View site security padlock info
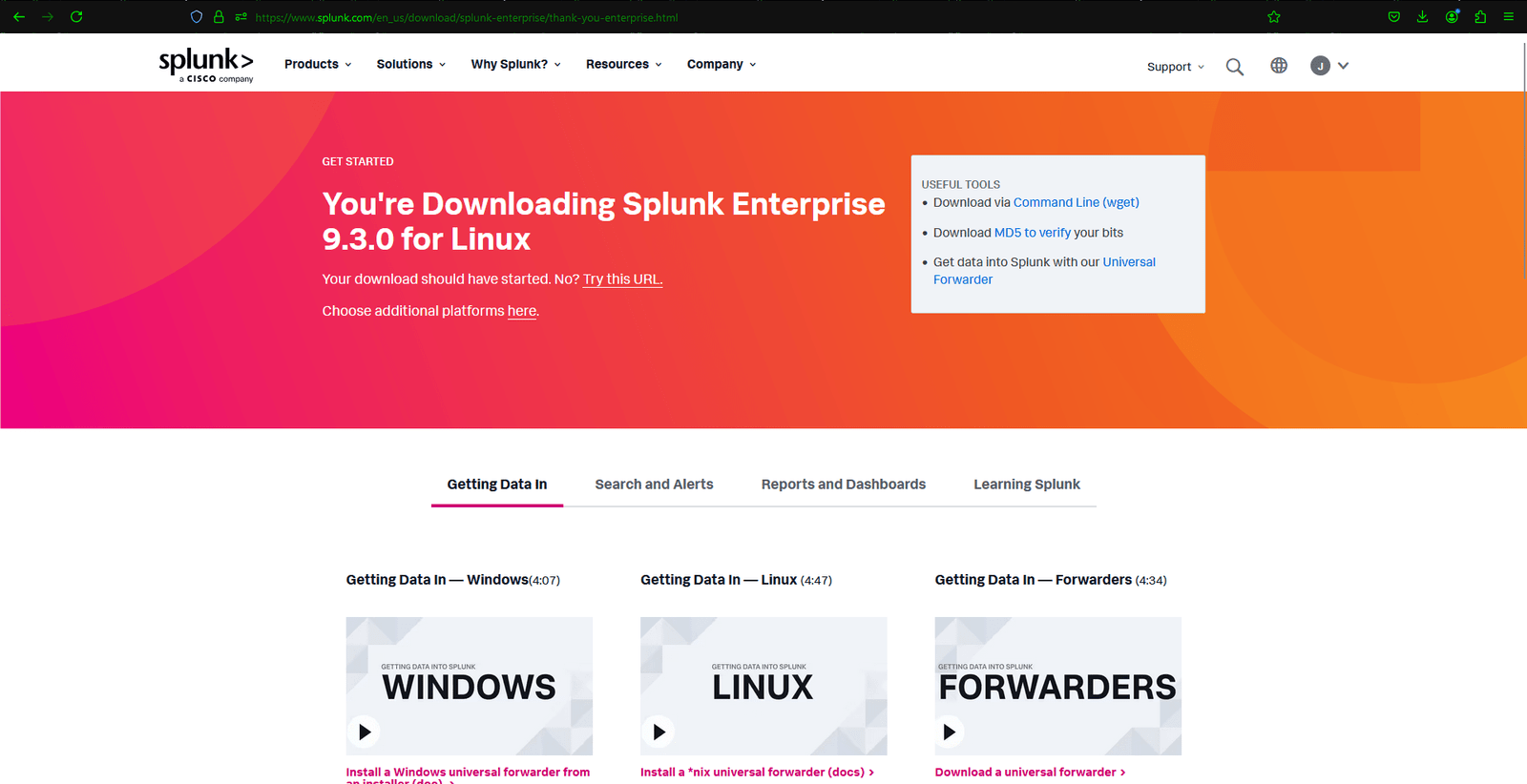Image resolution: width=1527 pixels, height=784 pixels. pyautogui.click(x=219, y=17)
